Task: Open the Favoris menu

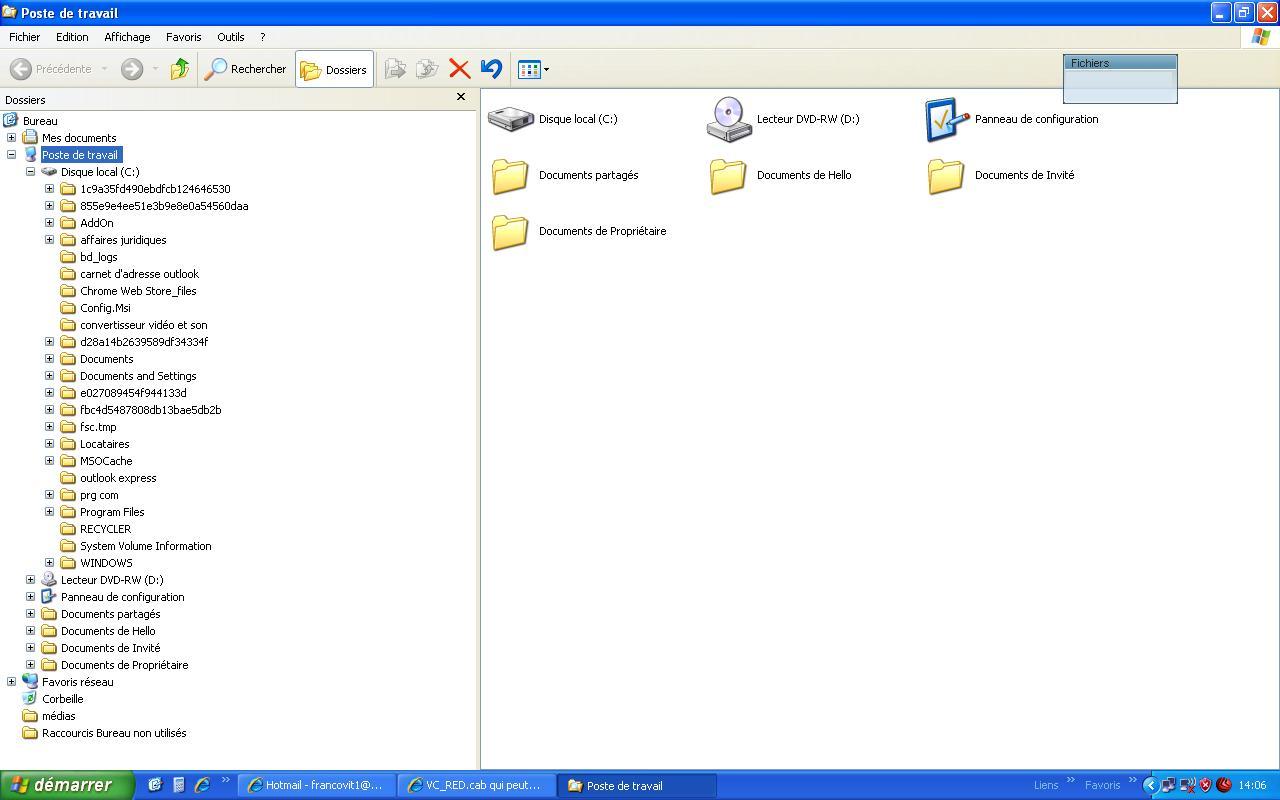Action: coord(184,37)
